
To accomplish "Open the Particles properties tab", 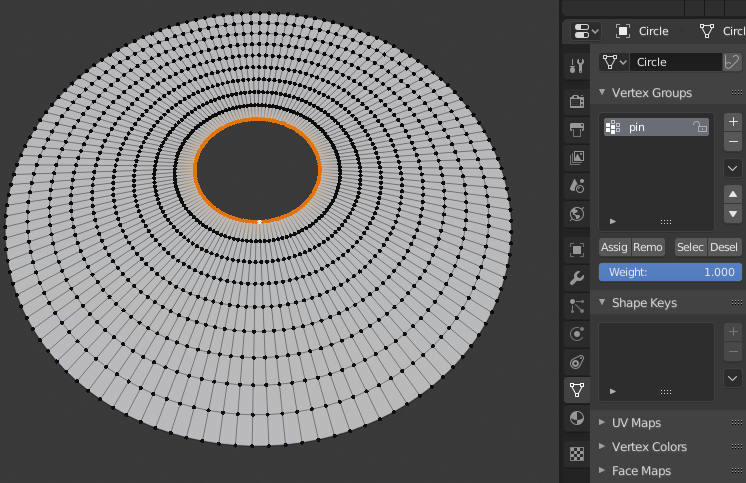I will pos(577,306).
